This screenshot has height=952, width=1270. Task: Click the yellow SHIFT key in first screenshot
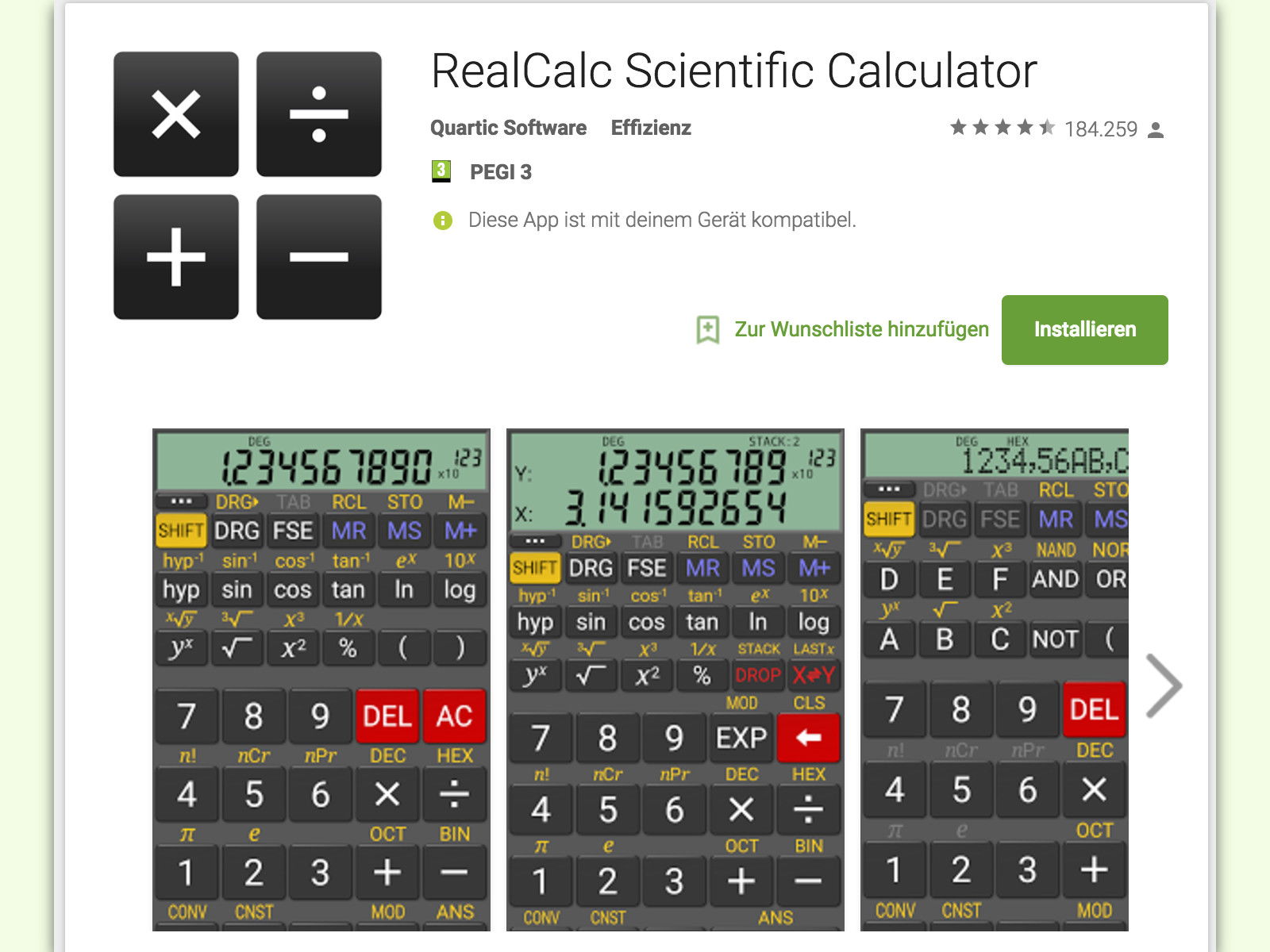click(181, 530)
